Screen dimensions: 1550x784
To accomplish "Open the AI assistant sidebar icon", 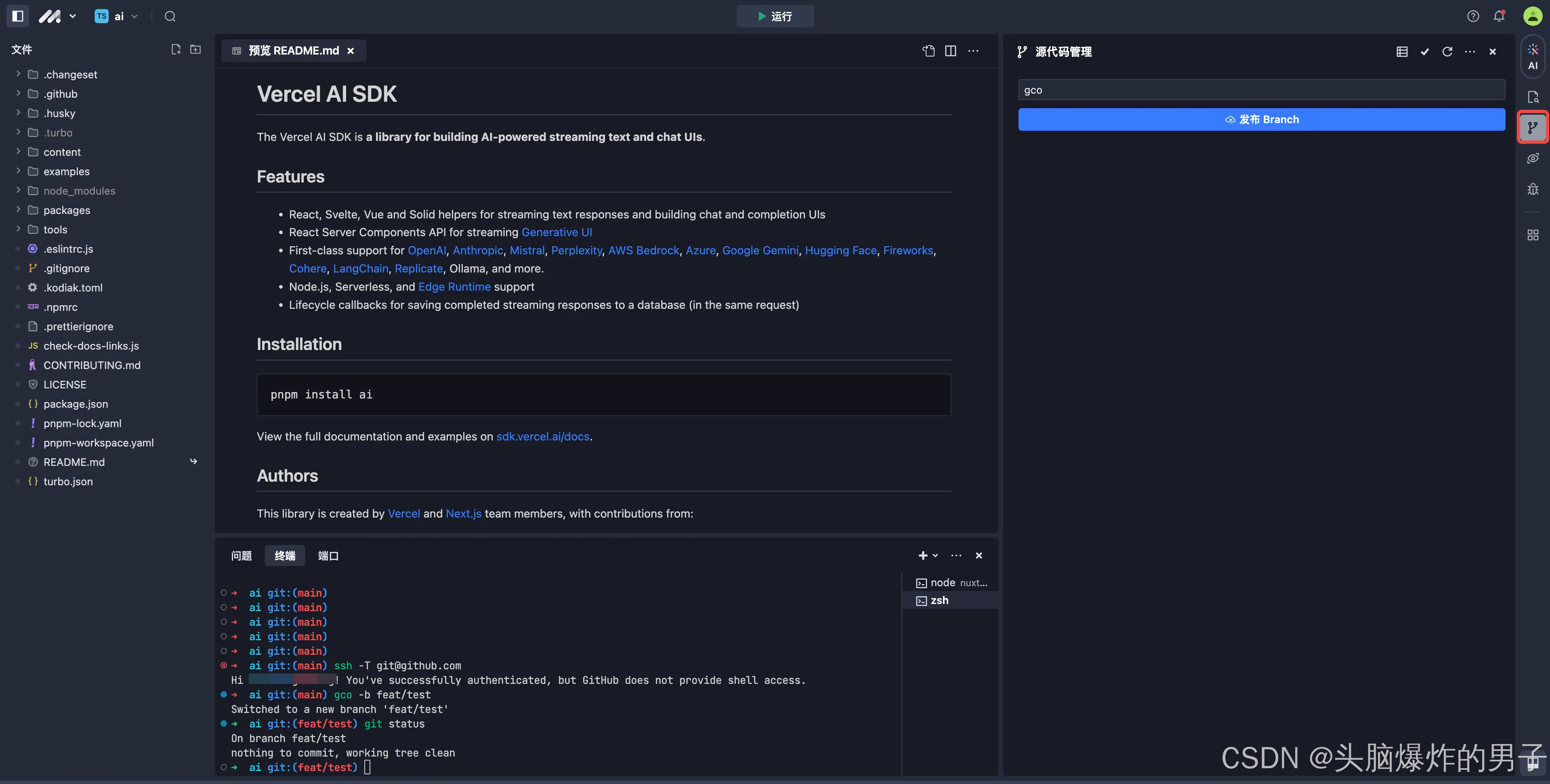I will pos(1533,57).
